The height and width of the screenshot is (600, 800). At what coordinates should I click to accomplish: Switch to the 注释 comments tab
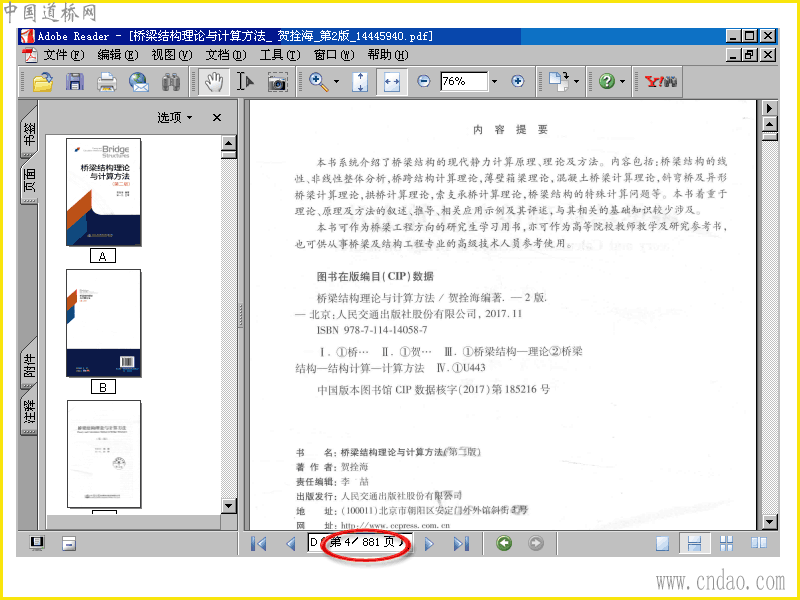pos(29,412)
